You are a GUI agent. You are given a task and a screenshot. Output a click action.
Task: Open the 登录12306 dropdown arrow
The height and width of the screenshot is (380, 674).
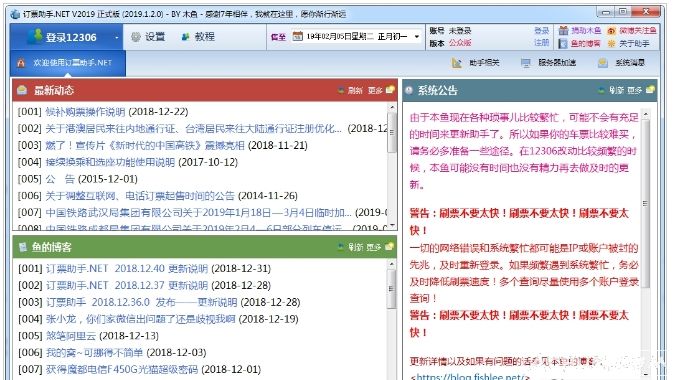[x=116, y=38]
